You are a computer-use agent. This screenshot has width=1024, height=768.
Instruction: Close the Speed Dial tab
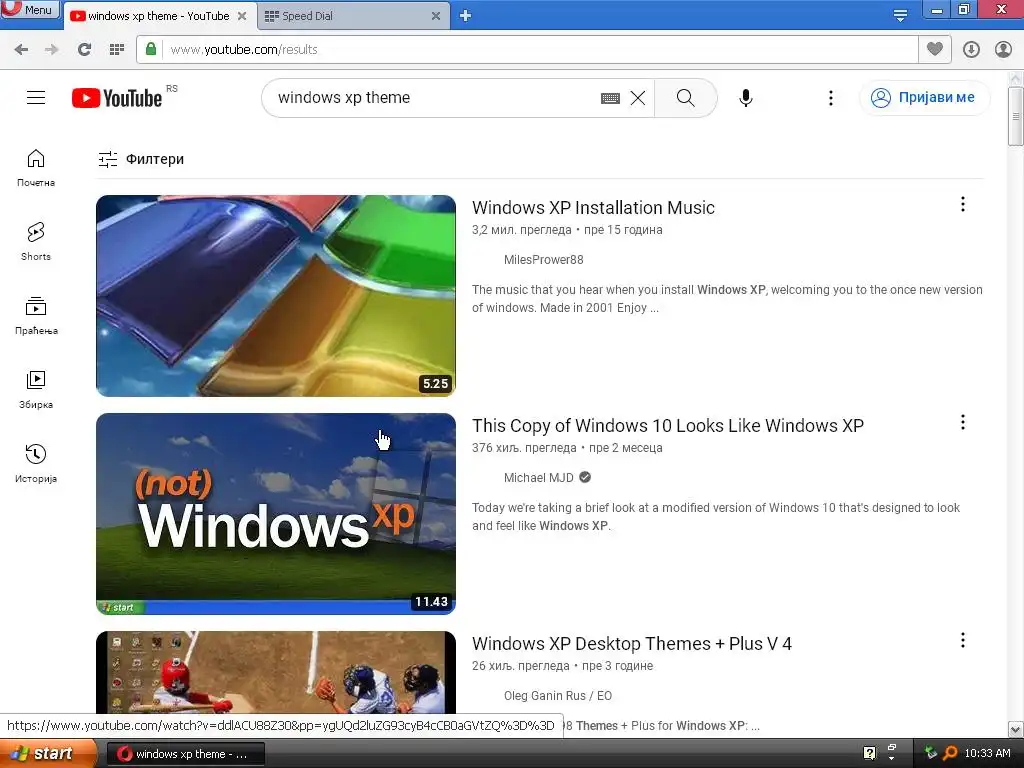click(x=436, y=16)
